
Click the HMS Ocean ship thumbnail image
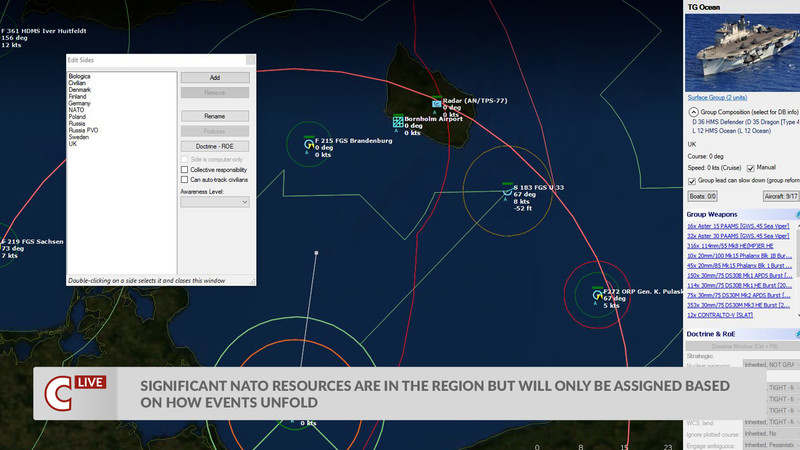coord(742,52)
